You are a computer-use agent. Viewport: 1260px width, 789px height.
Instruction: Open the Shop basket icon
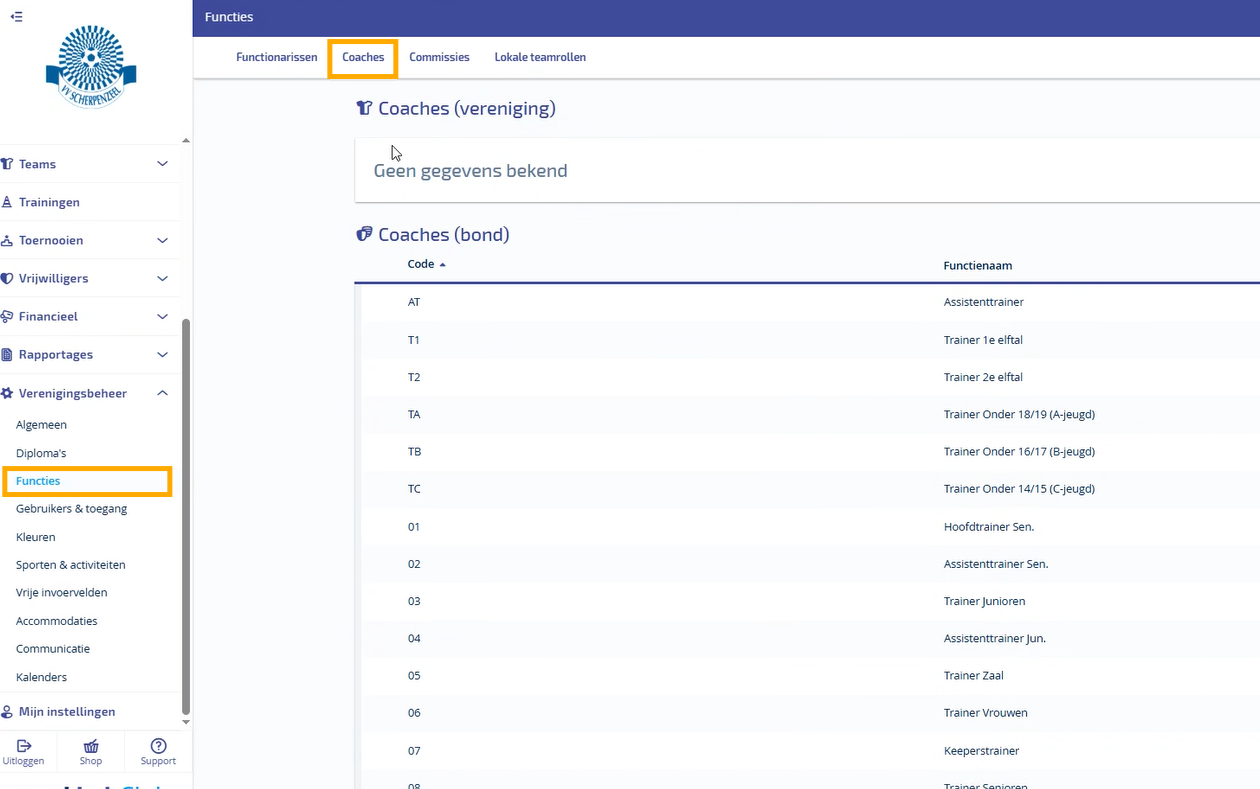coord(91,746)
